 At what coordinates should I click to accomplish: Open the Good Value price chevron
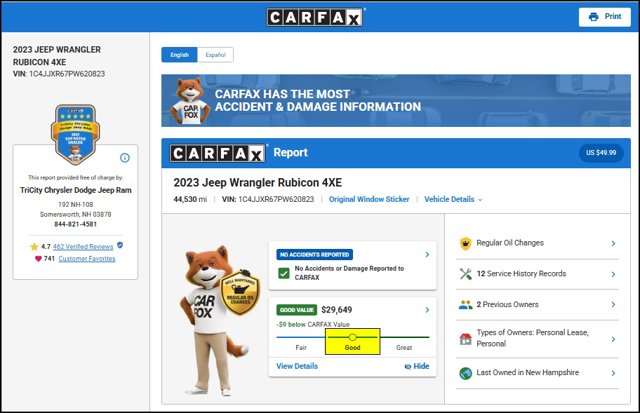427,310
